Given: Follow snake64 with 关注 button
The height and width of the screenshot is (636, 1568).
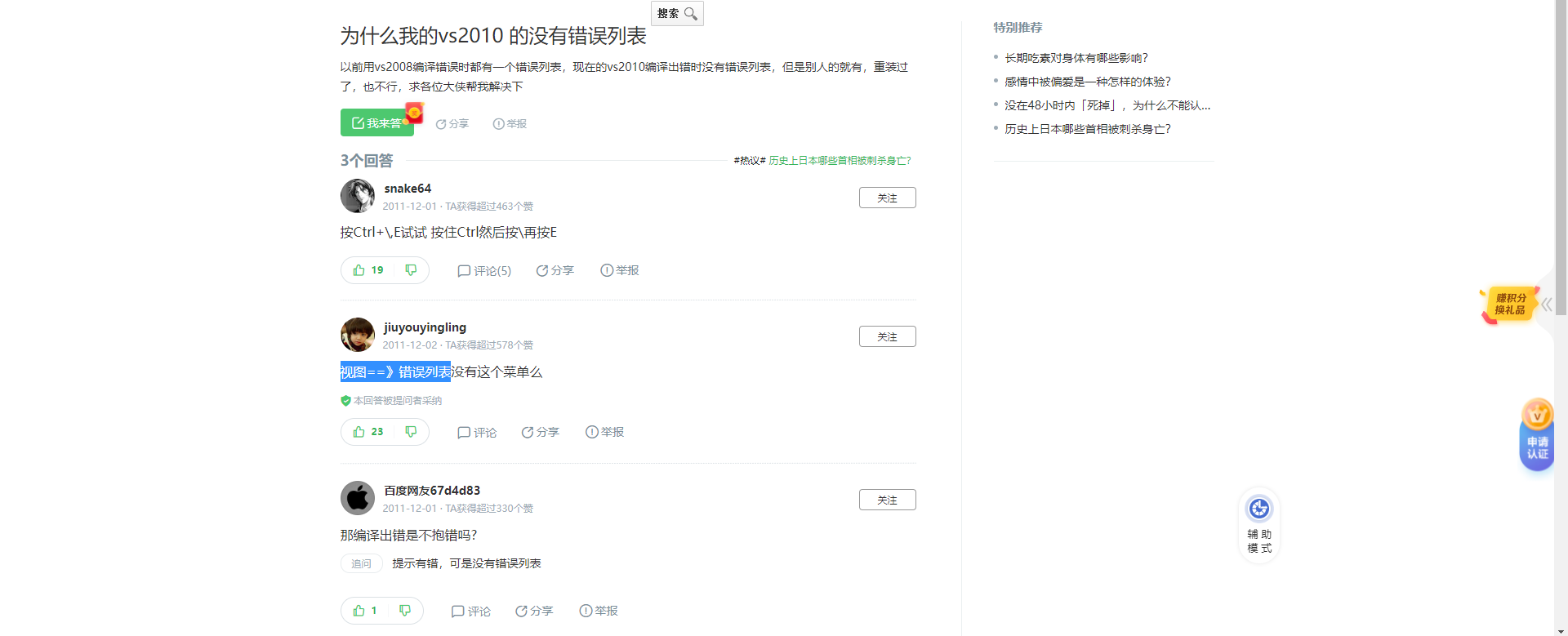Looking at the screenshot, I should click(x=887, y=198).
